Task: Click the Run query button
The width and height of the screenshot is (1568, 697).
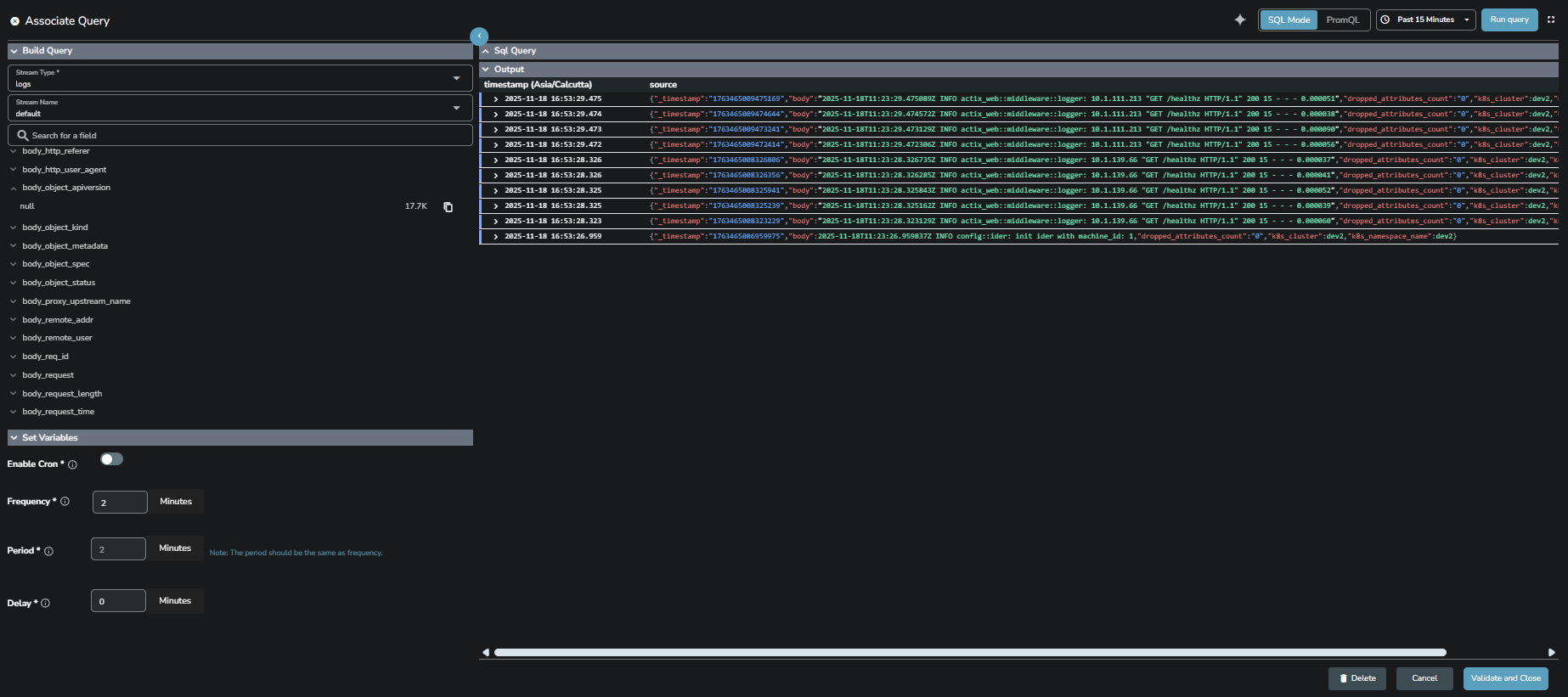Action: point(1509,20)
